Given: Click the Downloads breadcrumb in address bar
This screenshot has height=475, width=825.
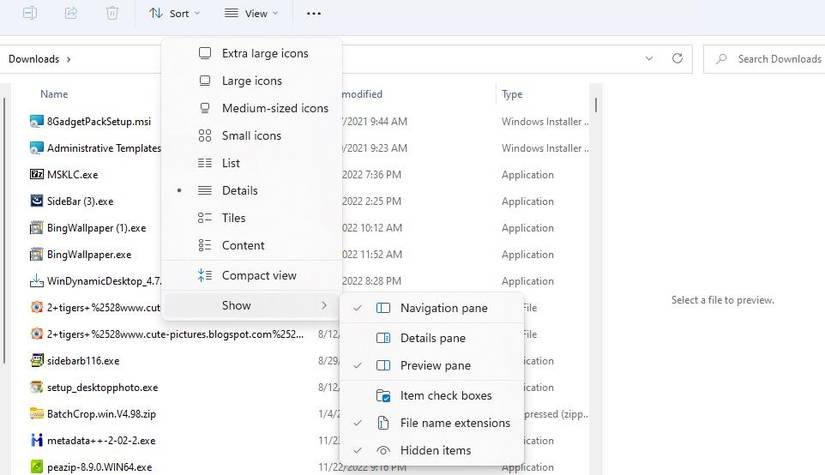Looking at the screenshot, I should [34, 59].
